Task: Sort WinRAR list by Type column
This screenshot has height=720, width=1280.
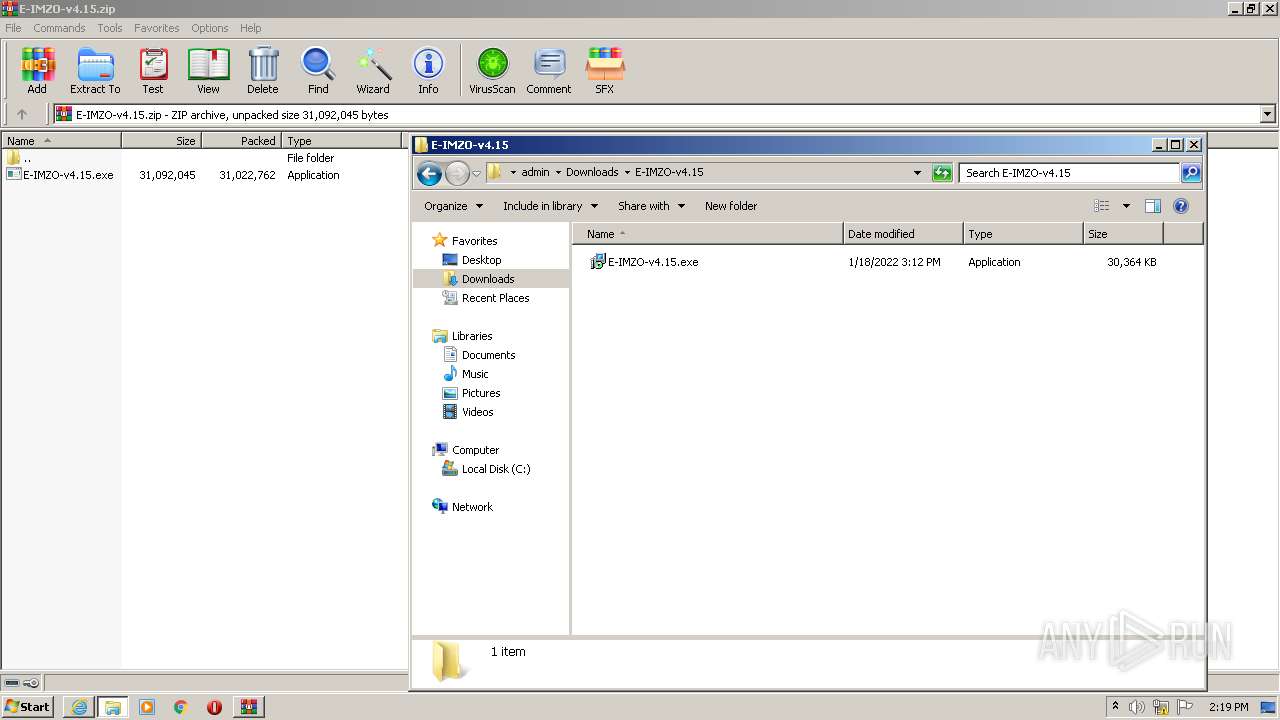Action: click(342, 141)
